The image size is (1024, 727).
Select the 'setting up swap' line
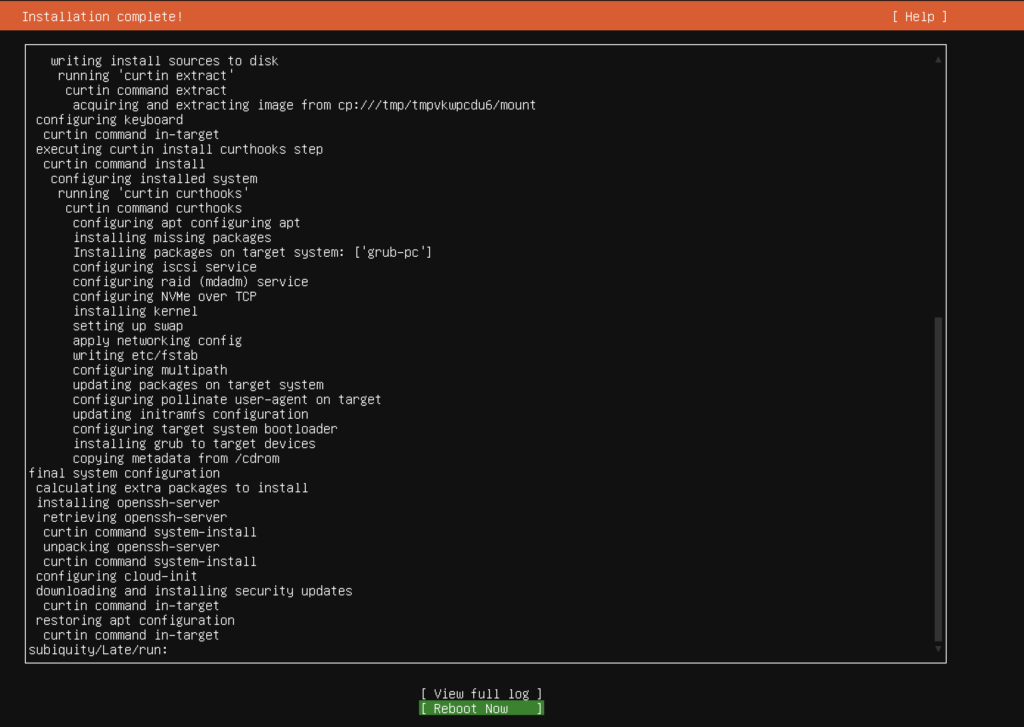[128, 326]
